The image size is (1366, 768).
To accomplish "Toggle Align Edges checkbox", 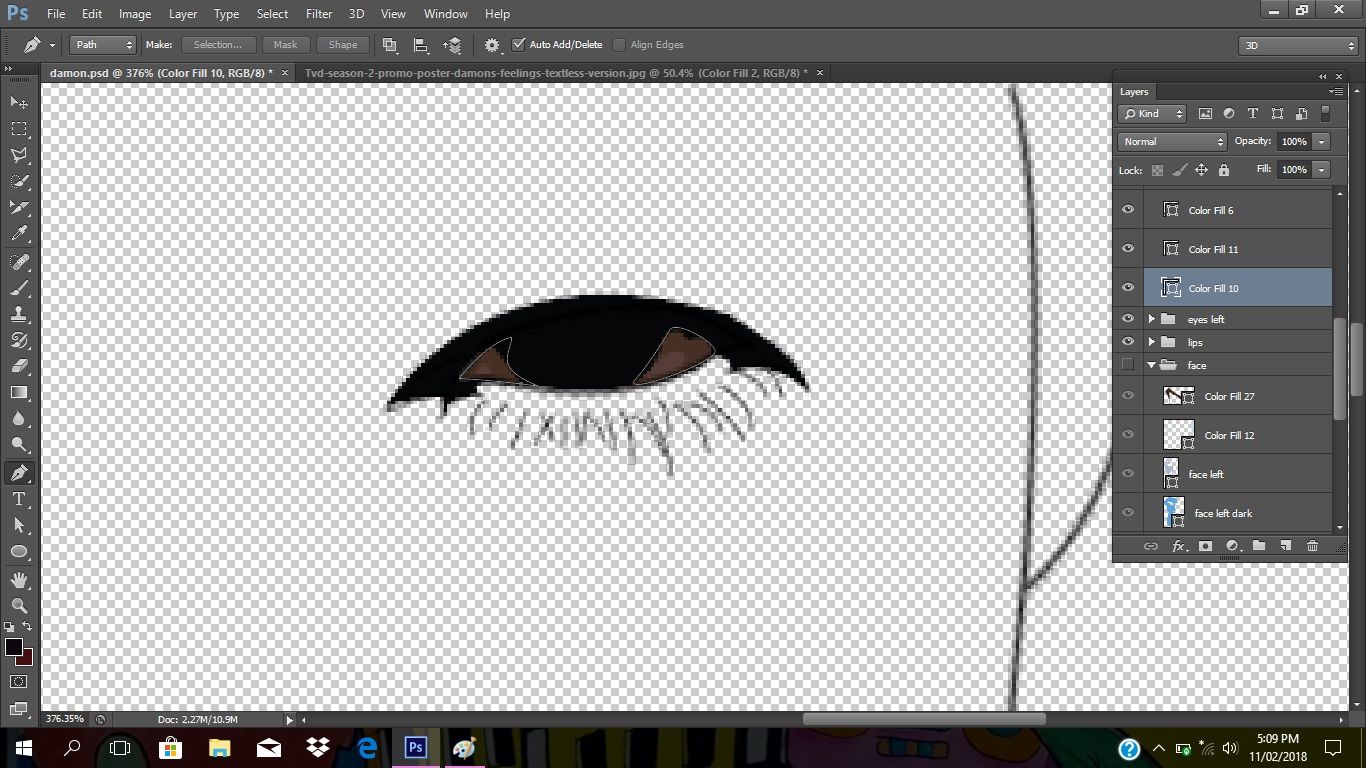I will coord(619,45).
